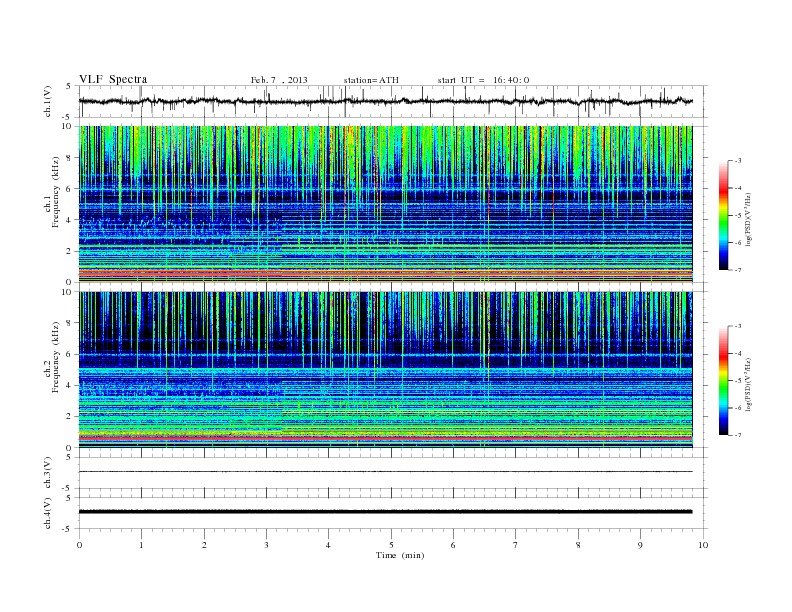Click the "Time (min)" x-axis label
This screenshot has height=612, width=792.
(x=400, y=555)
